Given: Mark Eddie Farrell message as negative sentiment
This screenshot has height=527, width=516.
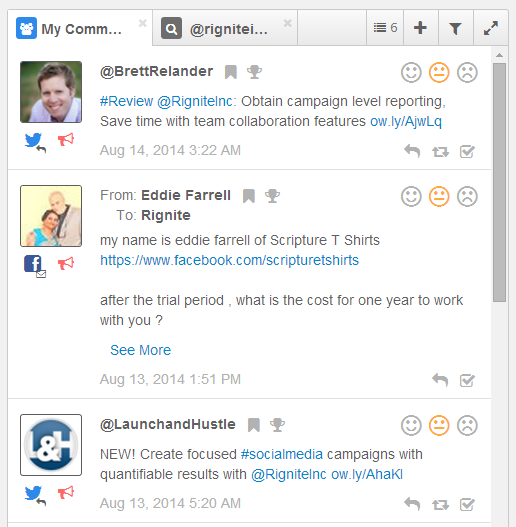Looking at the screenshot, I should (467, 196).
